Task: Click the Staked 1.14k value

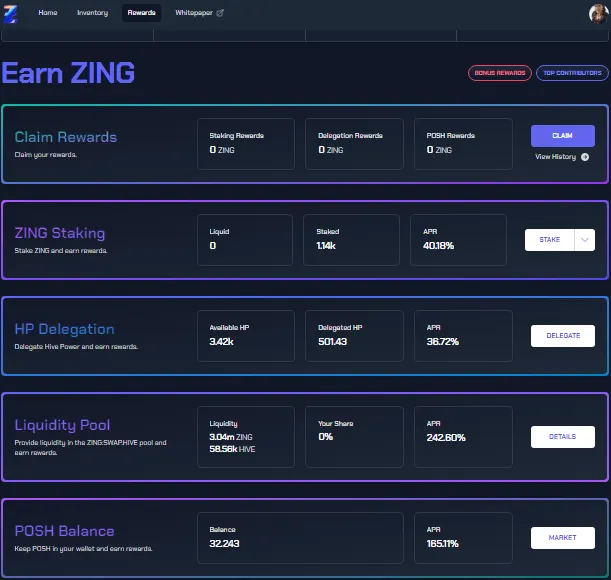Action: [x=326, y=246]
